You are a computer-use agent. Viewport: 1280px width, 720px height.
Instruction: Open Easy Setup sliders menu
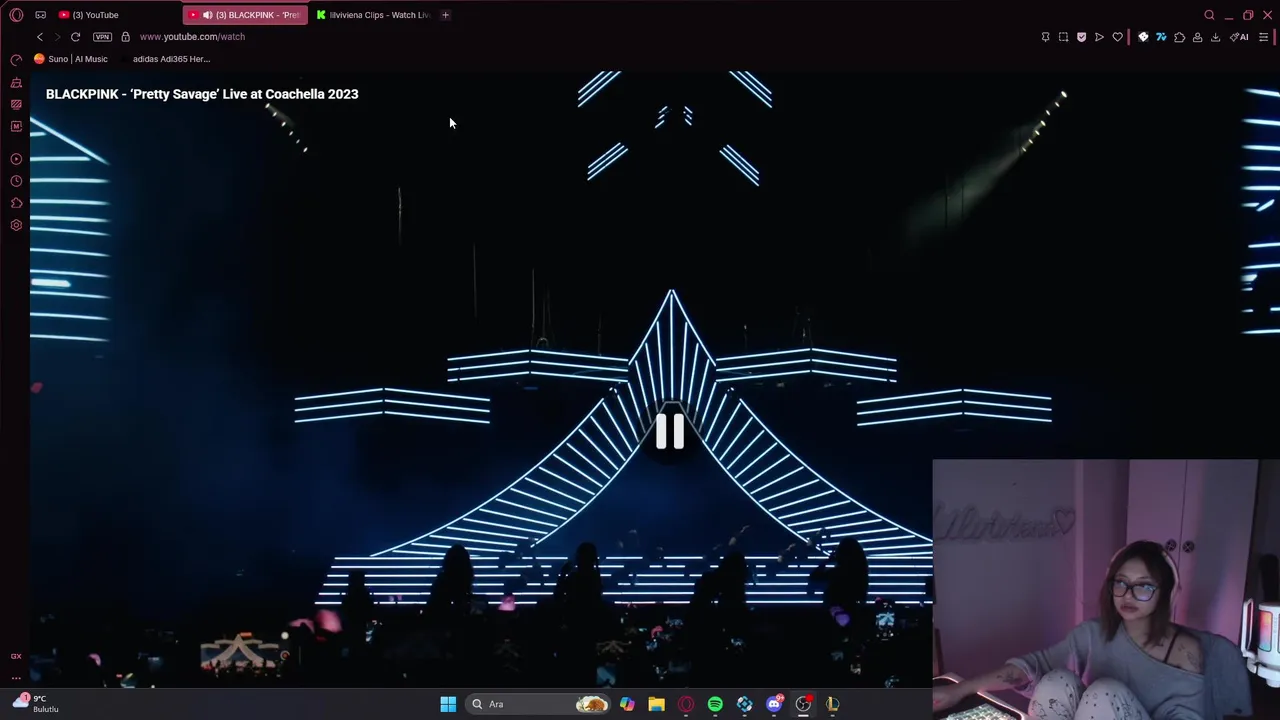1263,37
